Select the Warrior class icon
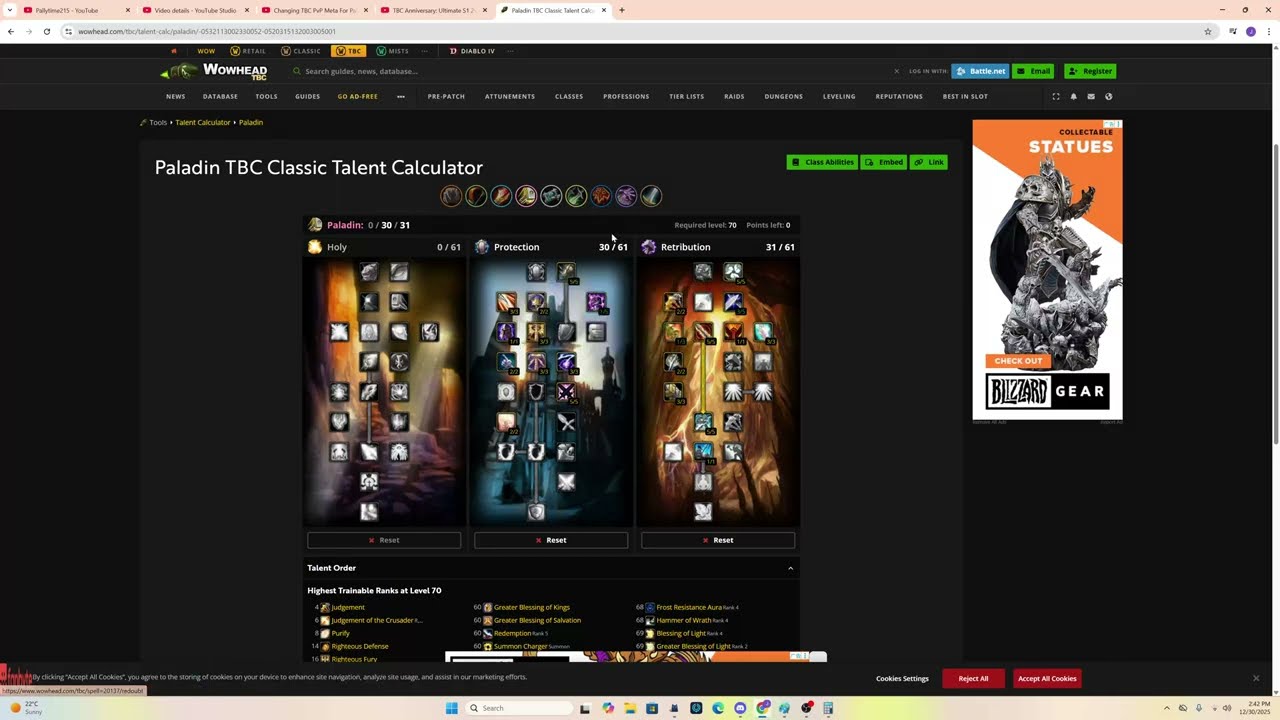 651,196
